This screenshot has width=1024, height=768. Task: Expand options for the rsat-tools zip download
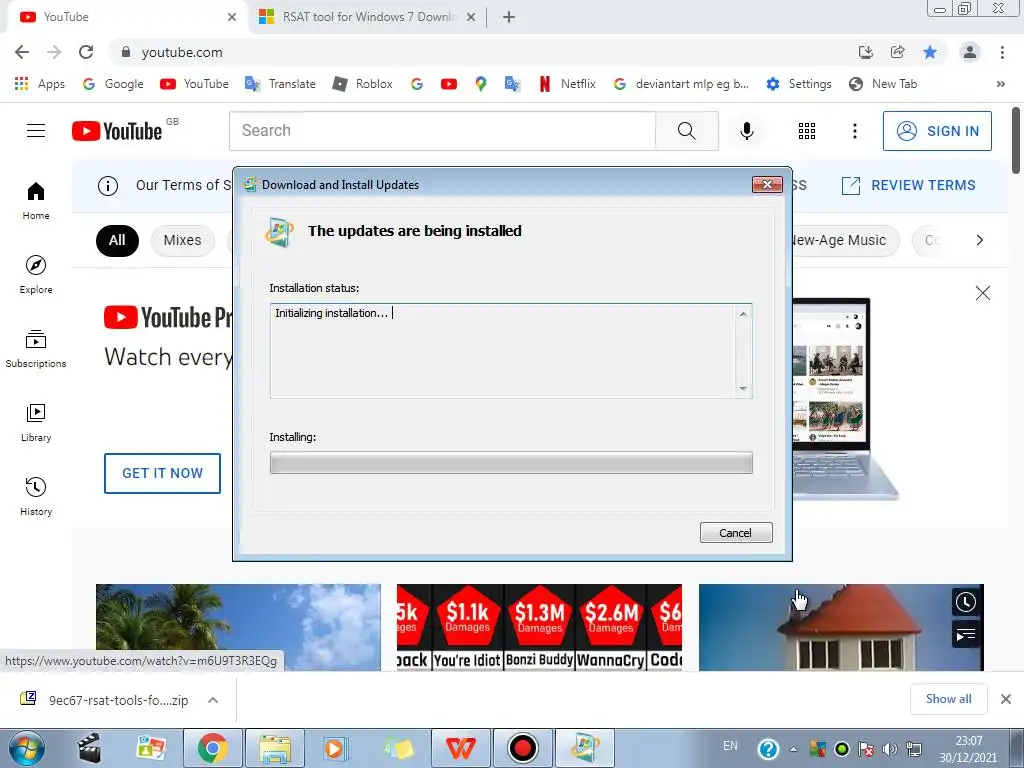[x=212, y=700]
